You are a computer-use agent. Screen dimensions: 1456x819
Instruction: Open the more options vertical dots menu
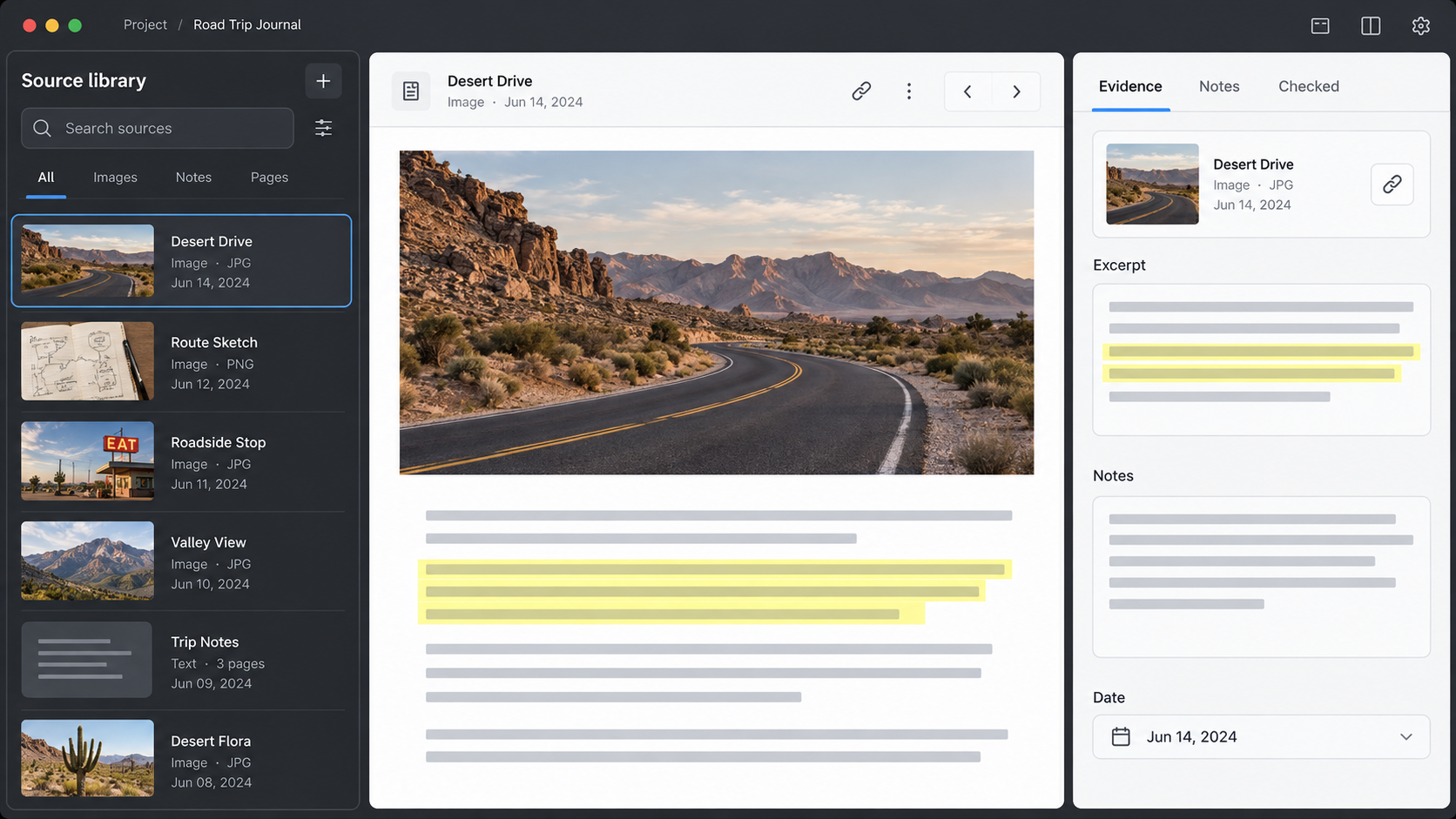[x=909, y=91]
